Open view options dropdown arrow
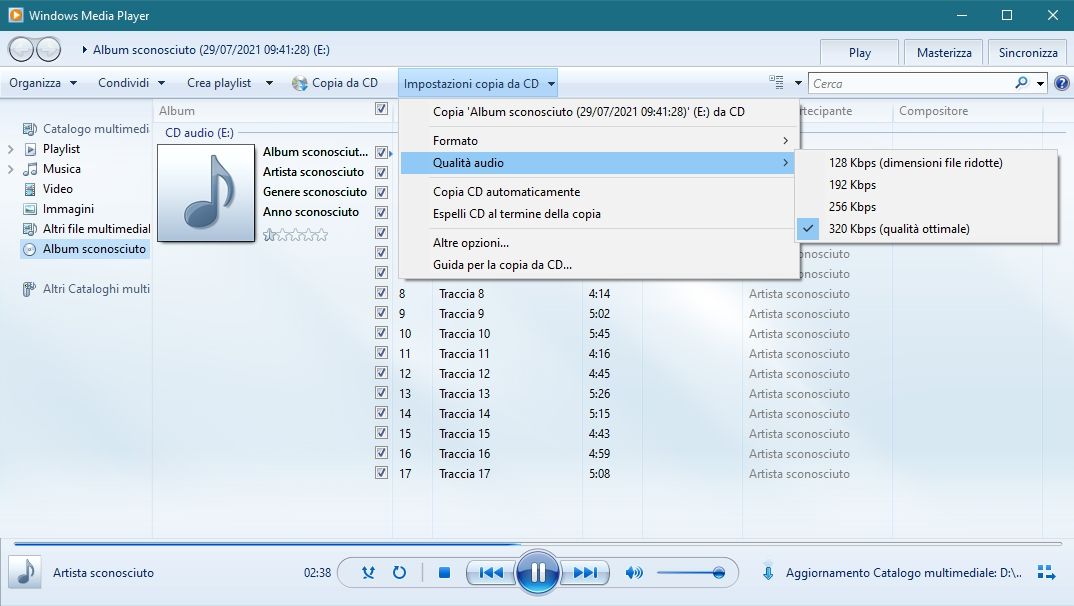The width and height of the screenshot is (1074, 606). click(x=798, y=83)
